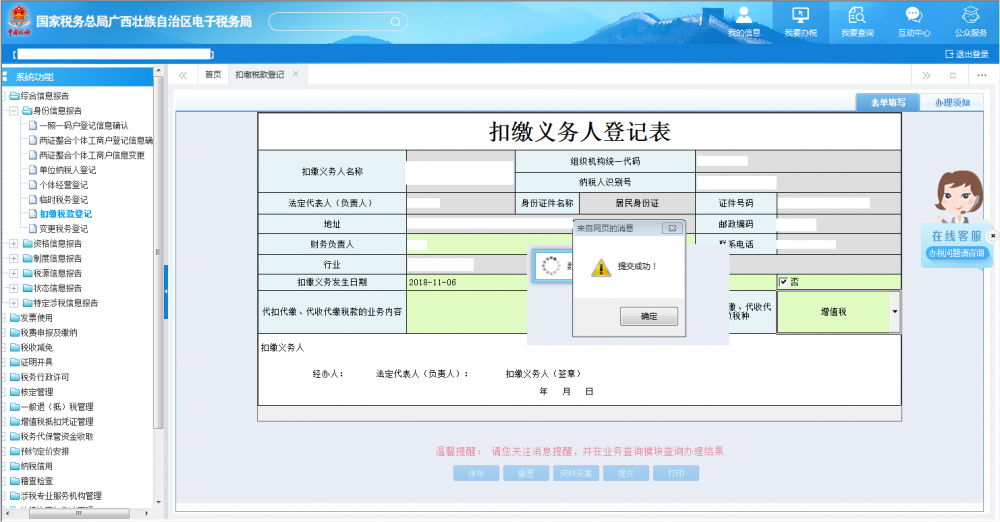
Task: Expand the 税源信息报告 folder
Action: pos(13,273)
